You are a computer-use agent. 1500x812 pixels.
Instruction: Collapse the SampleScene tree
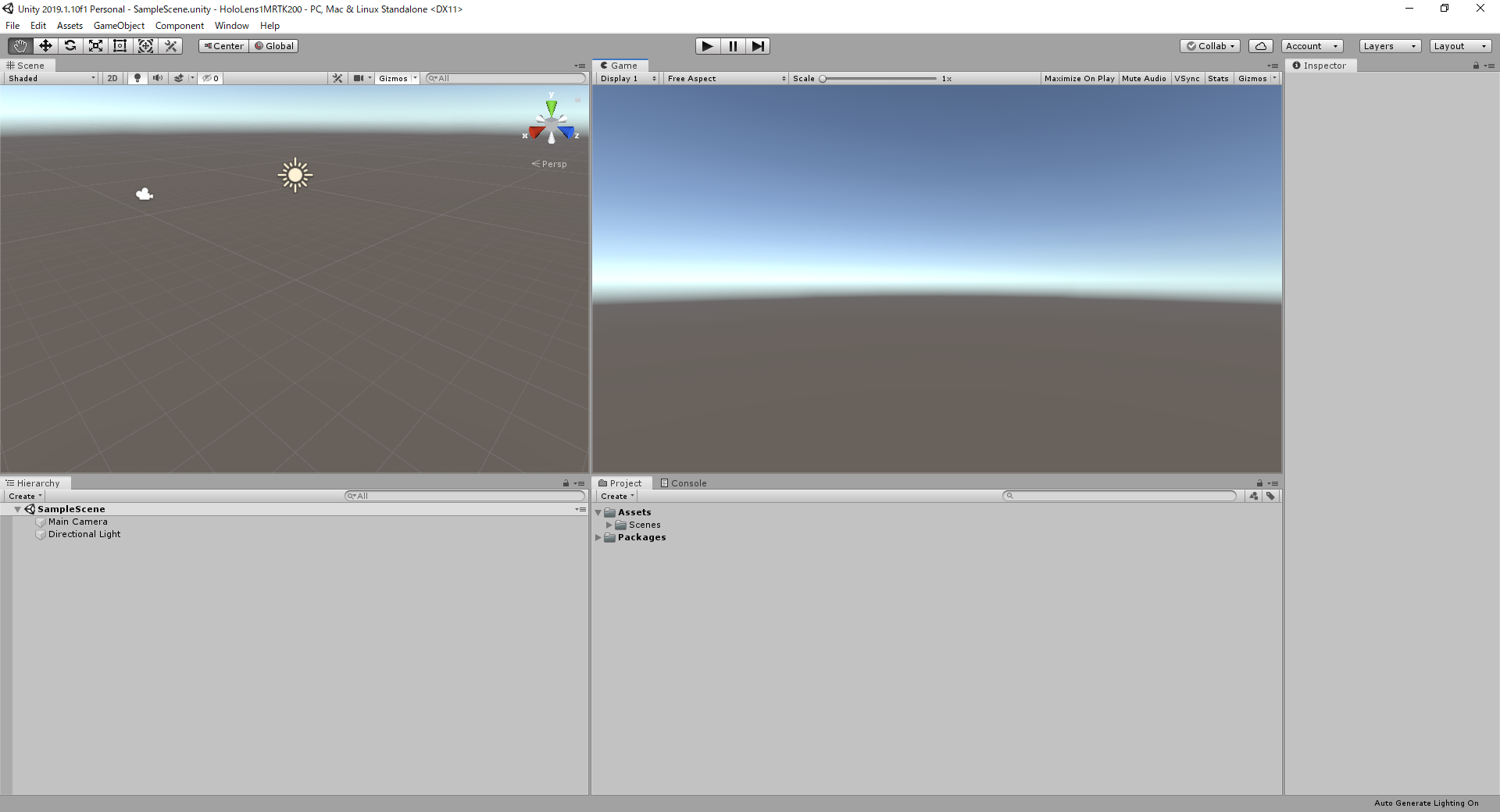17,509
